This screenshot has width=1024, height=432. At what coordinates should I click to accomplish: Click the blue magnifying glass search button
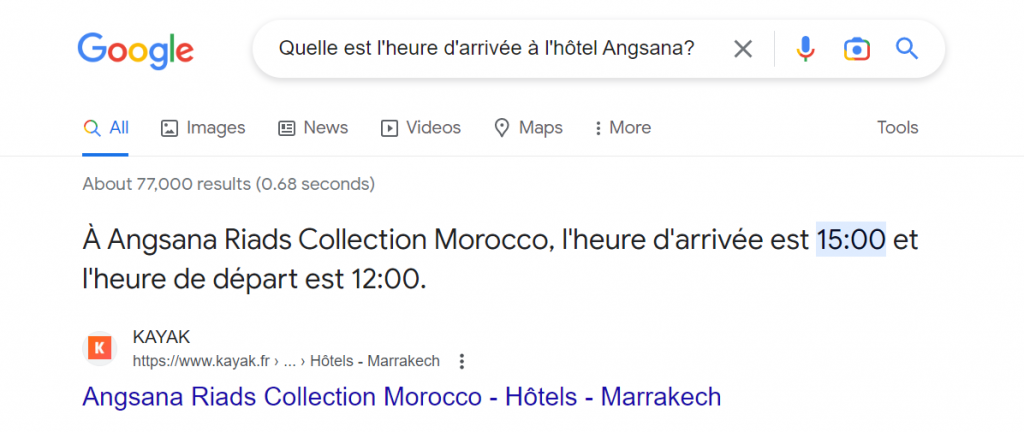907,49
